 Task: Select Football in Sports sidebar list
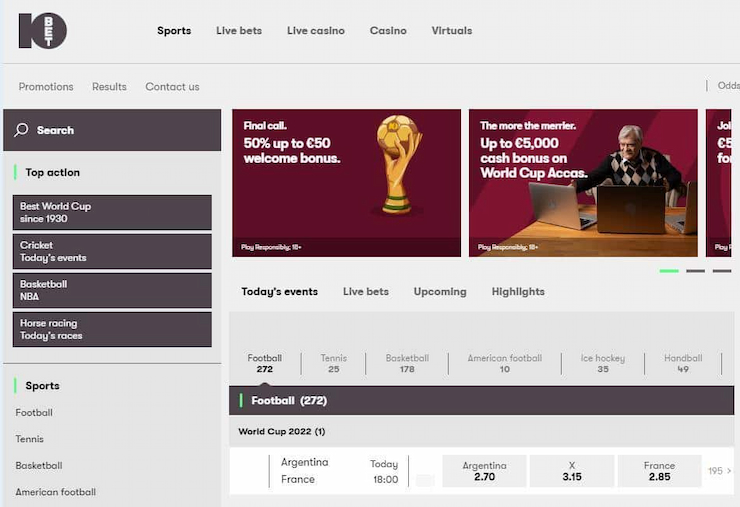point(34,413)
